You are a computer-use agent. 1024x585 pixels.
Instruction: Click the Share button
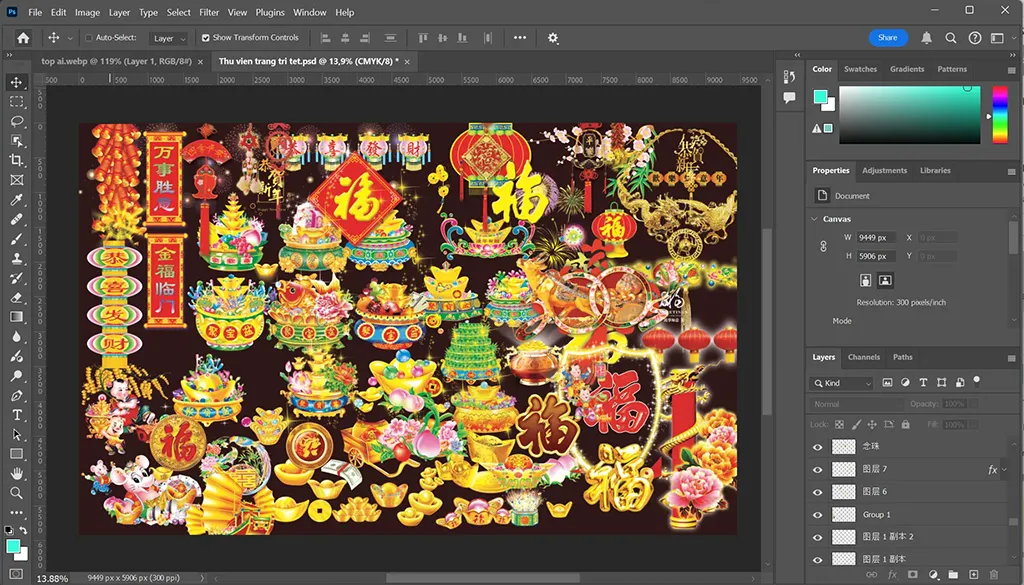(x=887, y=38)
